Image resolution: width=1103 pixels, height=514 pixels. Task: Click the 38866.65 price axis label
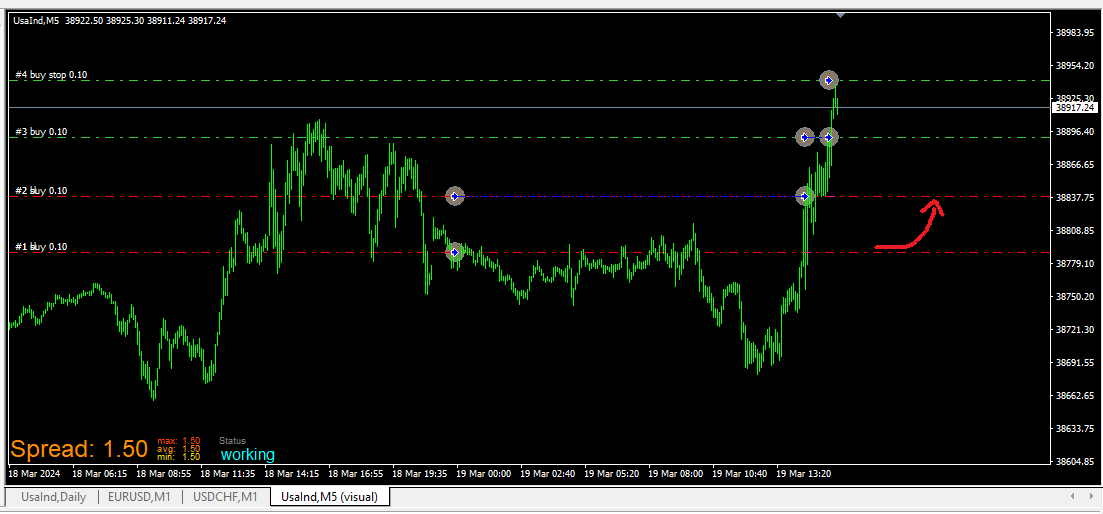coord(1075,165)
